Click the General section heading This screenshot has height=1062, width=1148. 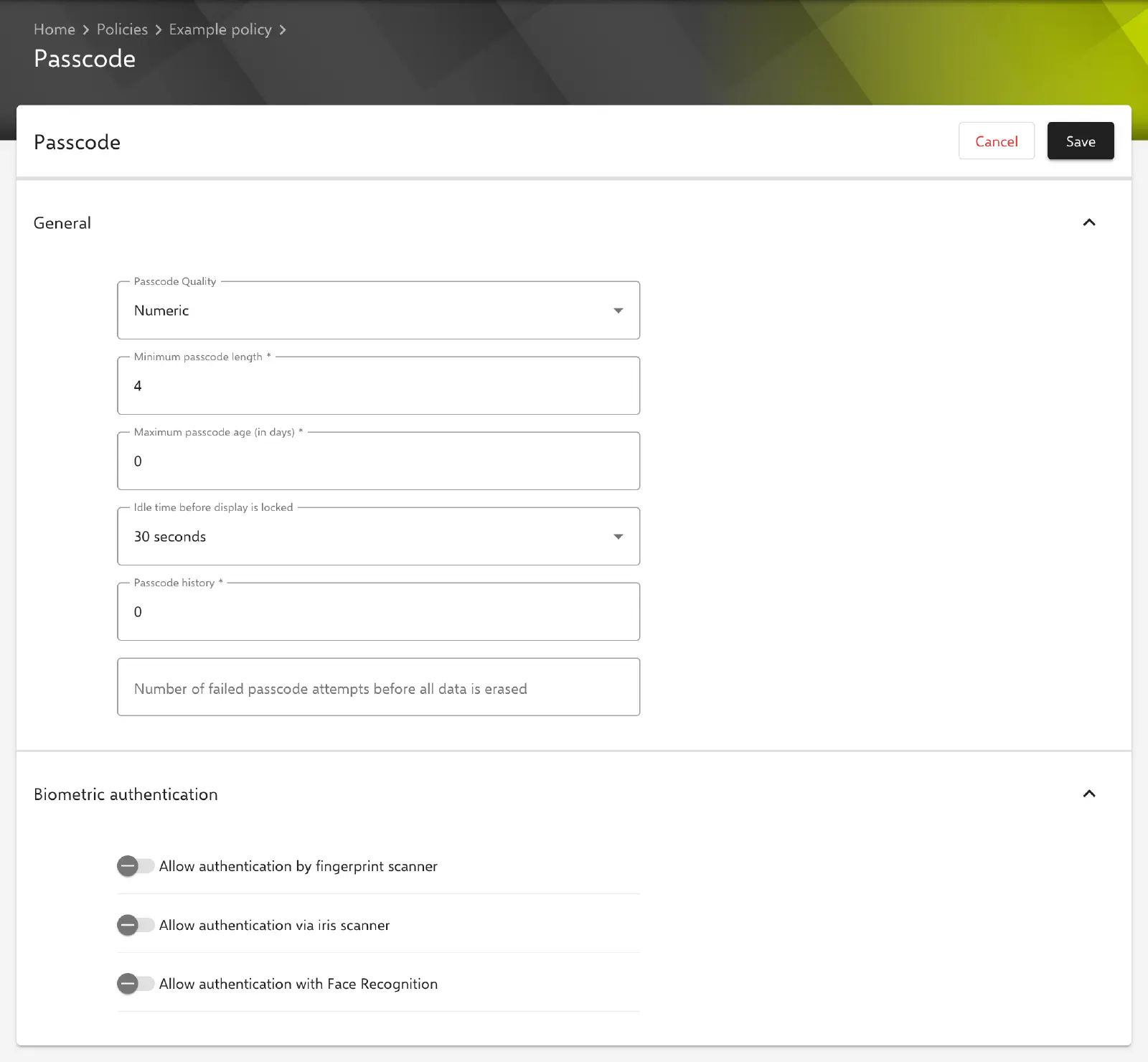point(62,223)
